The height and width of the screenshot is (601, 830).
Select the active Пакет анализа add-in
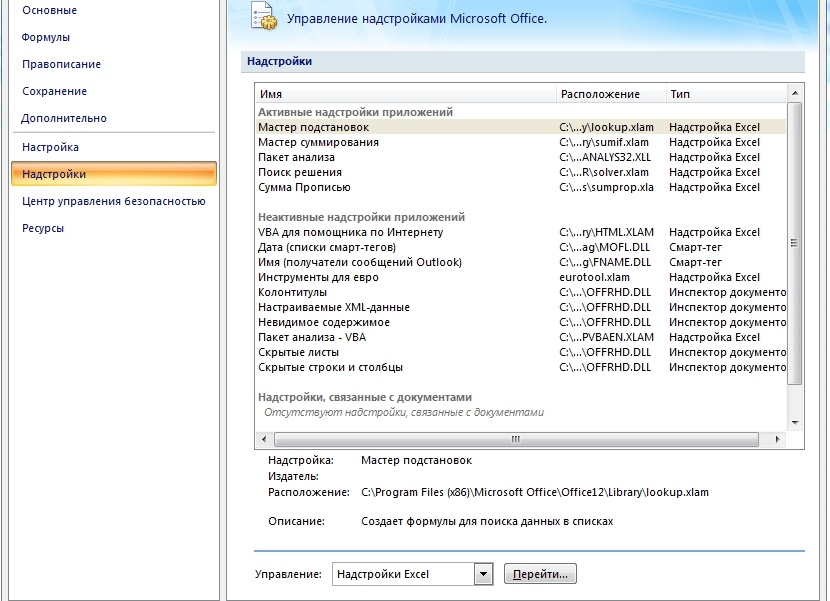(521, 157)
